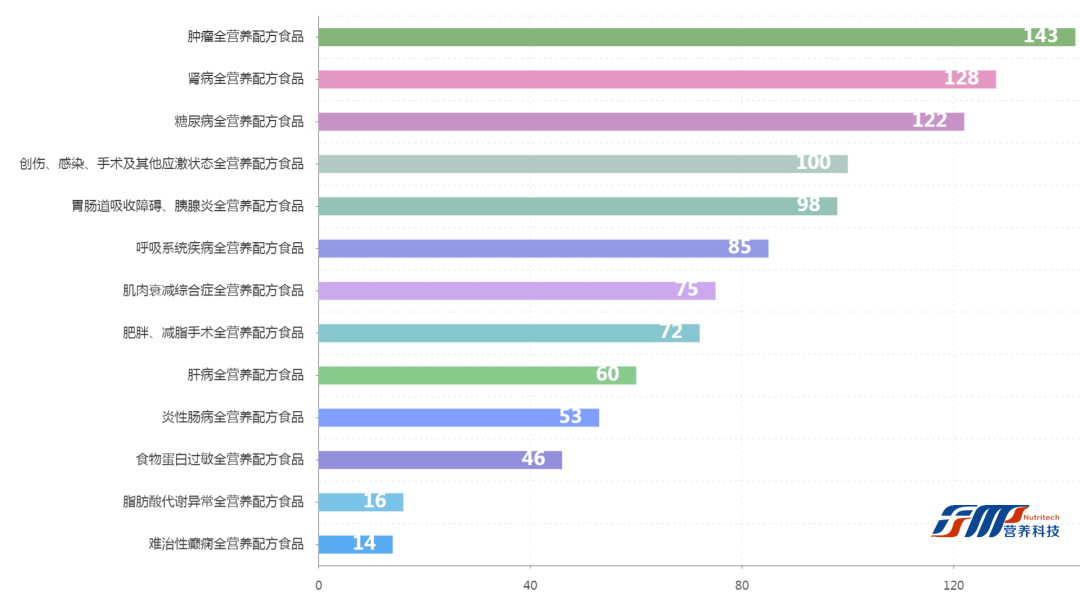Select the green 肿瘤全营养配方食品 bar

[660, 37]
